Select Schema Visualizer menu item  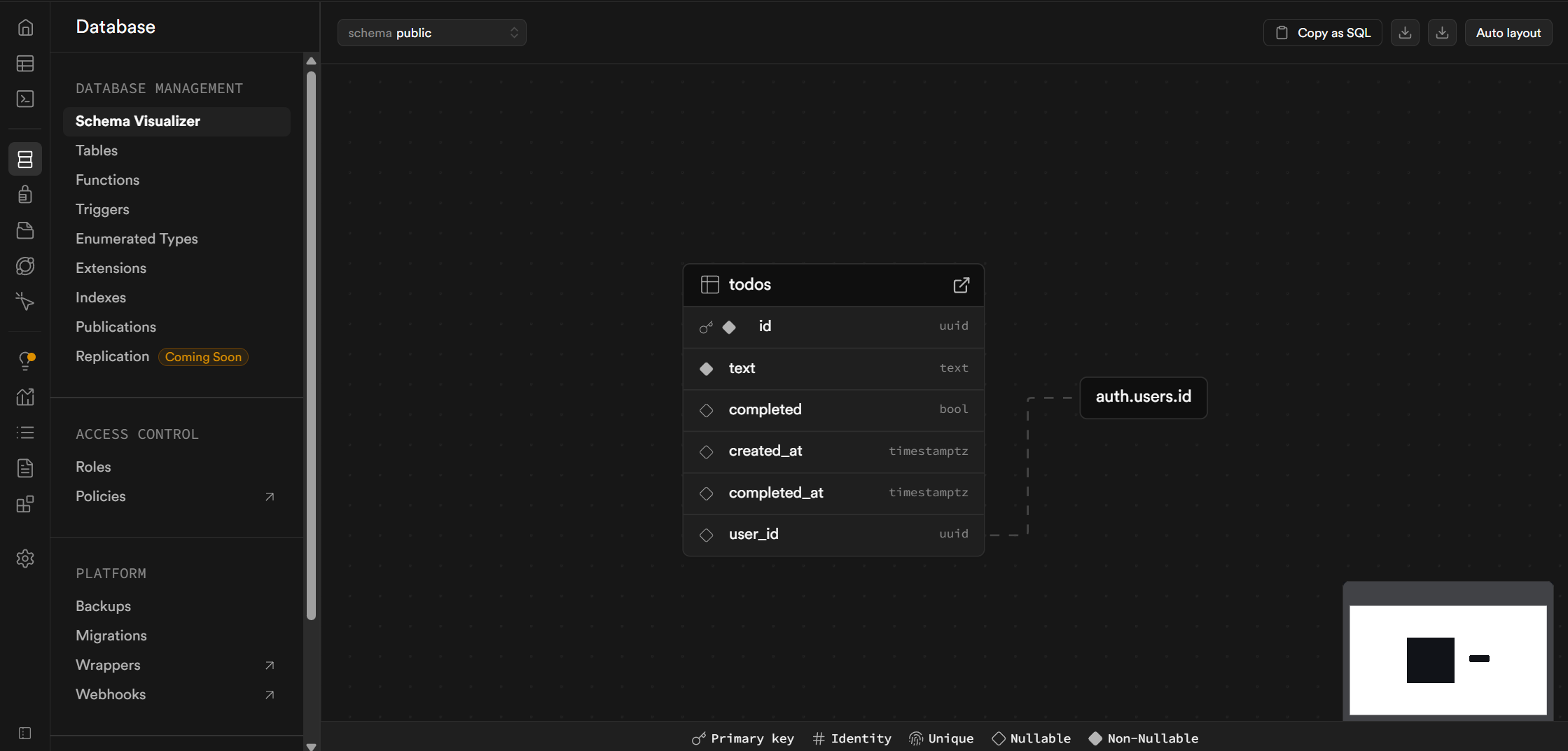click(176, 121)
